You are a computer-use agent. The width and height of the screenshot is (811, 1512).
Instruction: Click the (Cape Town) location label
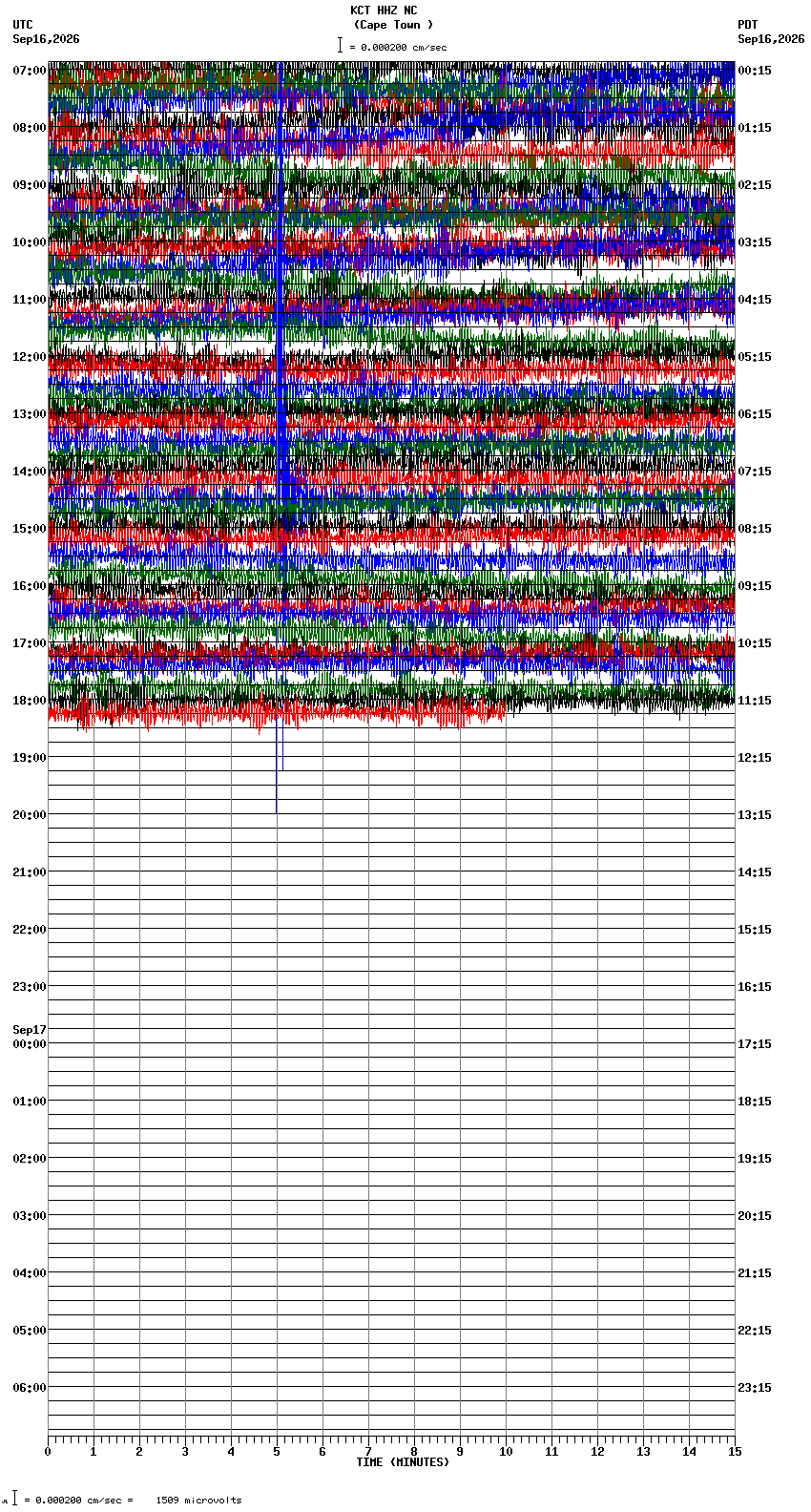393,25
